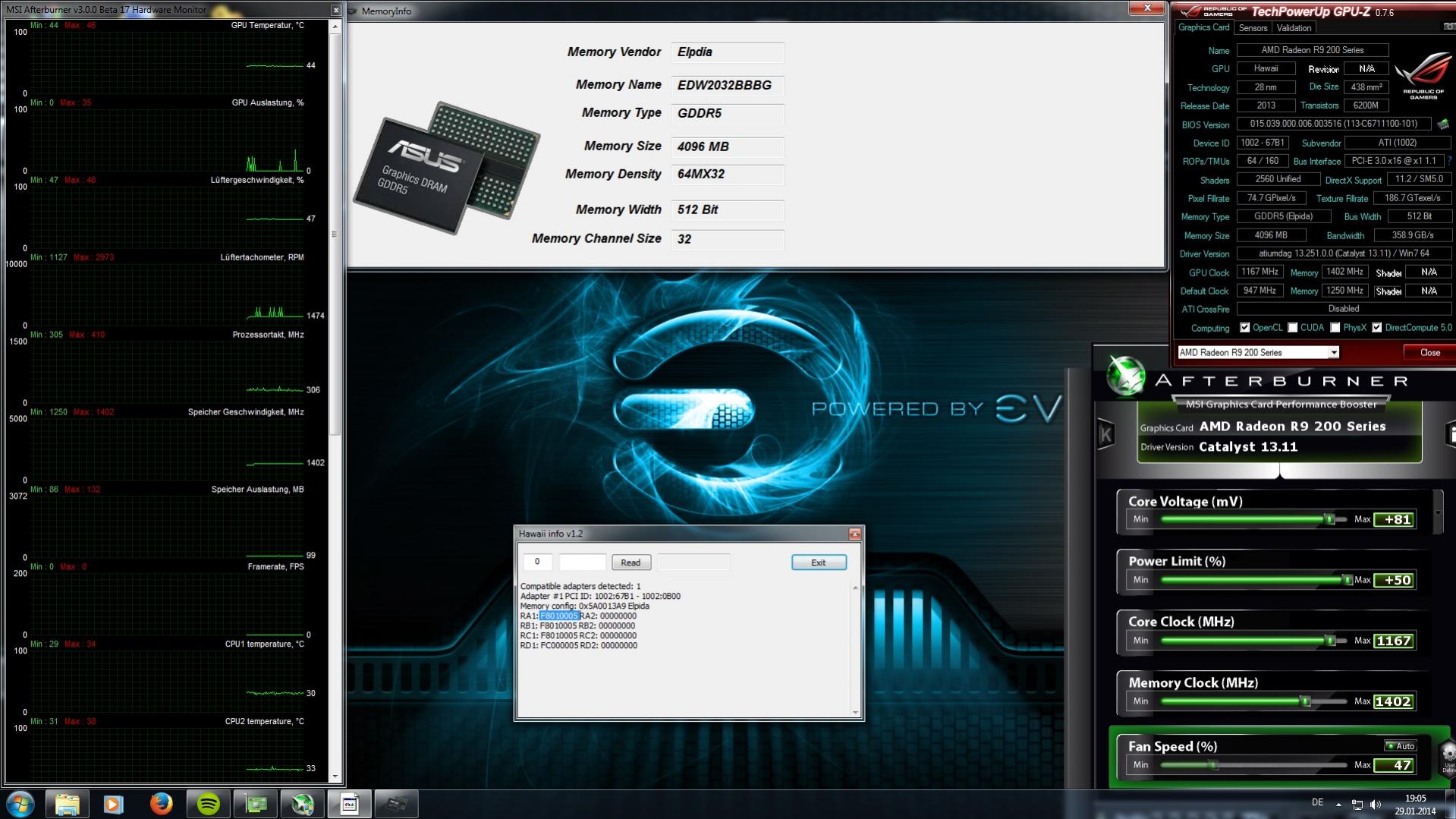Click the Core Clock slider handle
Image resolution: width=1456 pixels, height=819 pixels.
point(1329,641)
